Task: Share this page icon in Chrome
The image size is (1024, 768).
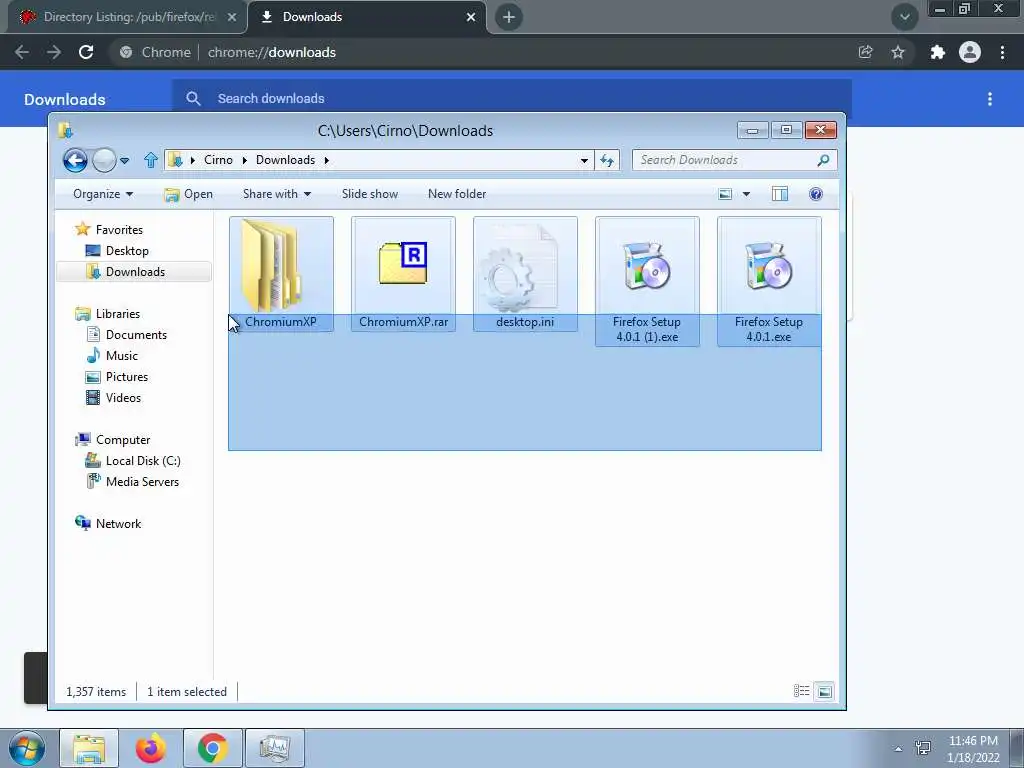Action: click(865, 52)
